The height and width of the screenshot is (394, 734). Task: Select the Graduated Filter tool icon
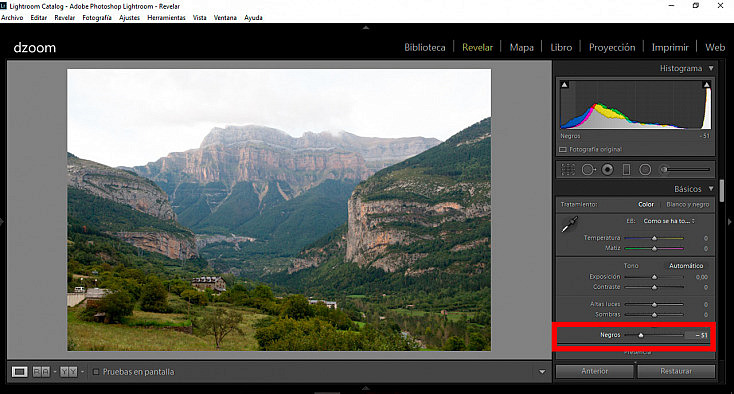click(626, 169)
